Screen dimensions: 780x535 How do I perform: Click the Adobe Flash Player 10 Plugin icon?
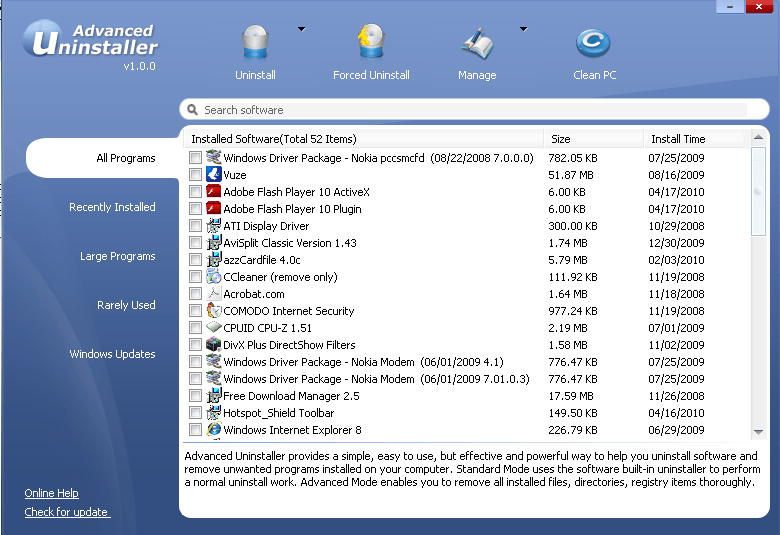(x=214, y=209)
